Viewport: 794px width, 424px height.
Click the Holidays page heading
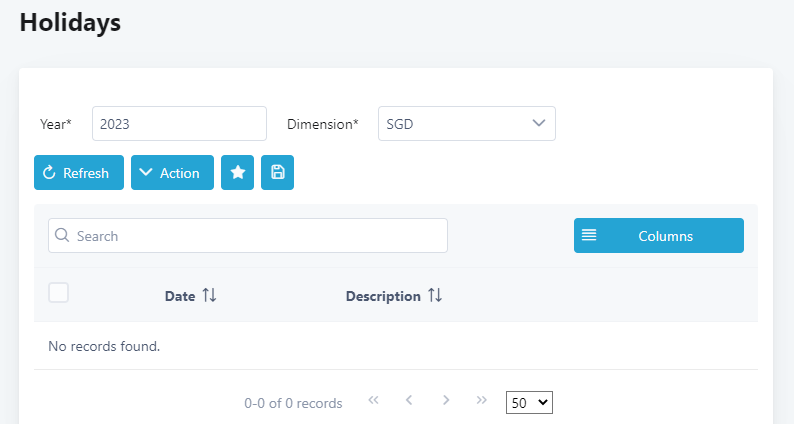70,23
